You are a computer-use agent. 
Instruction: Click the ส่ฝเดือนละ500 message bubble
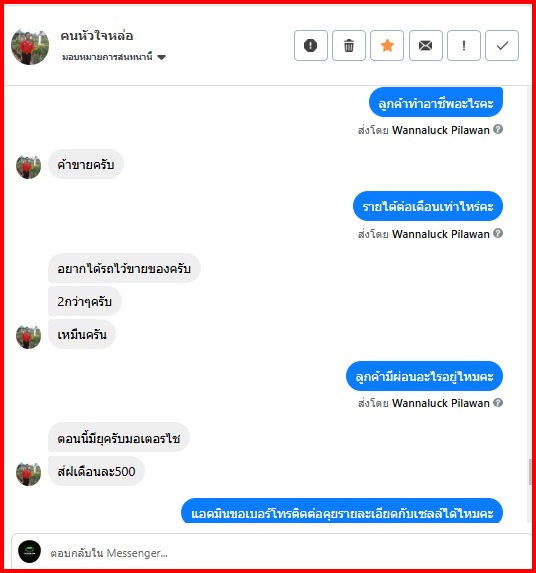(x=96, y=471)
